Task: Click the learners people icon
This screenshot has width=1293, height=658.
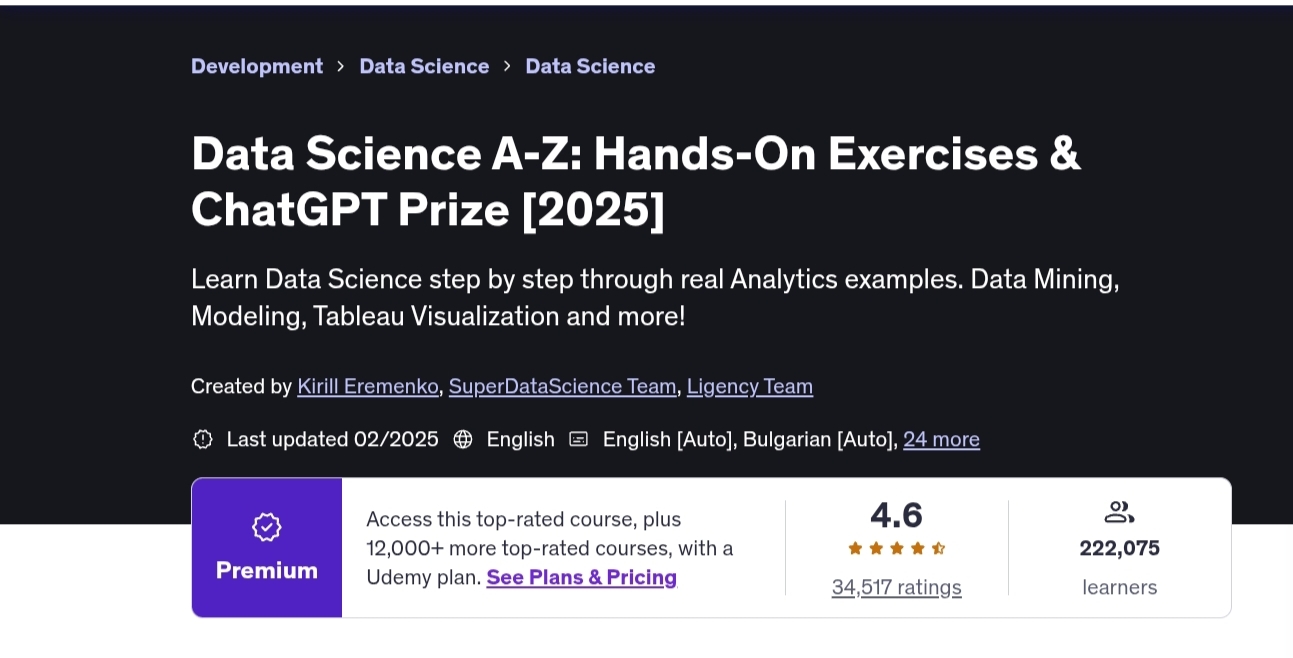Action: pyautogui.click(x=1119, y=511)
